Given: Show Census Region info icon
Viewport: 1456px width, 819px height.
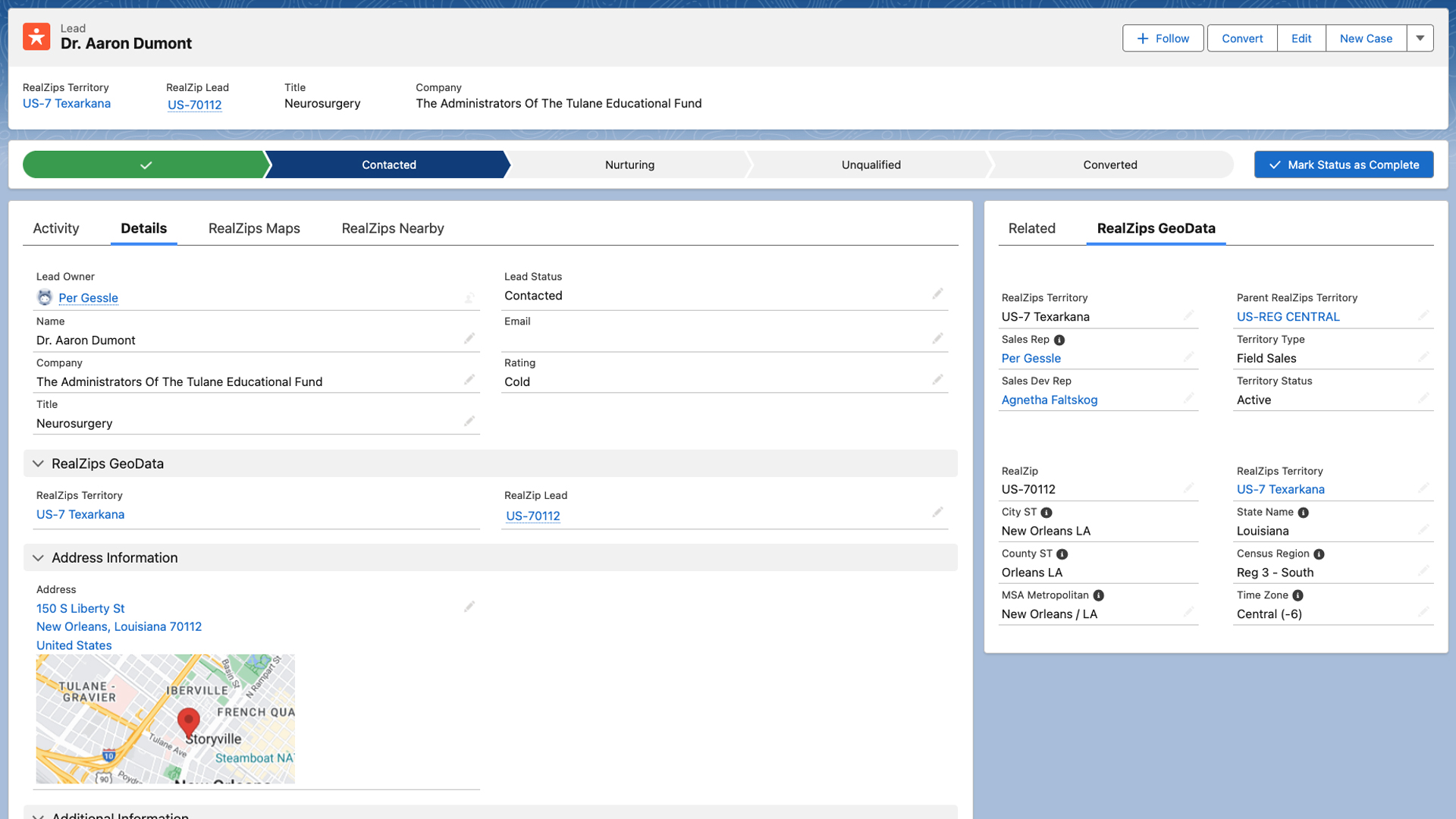Looking at the screenshot, I should tap(1319, 554).
